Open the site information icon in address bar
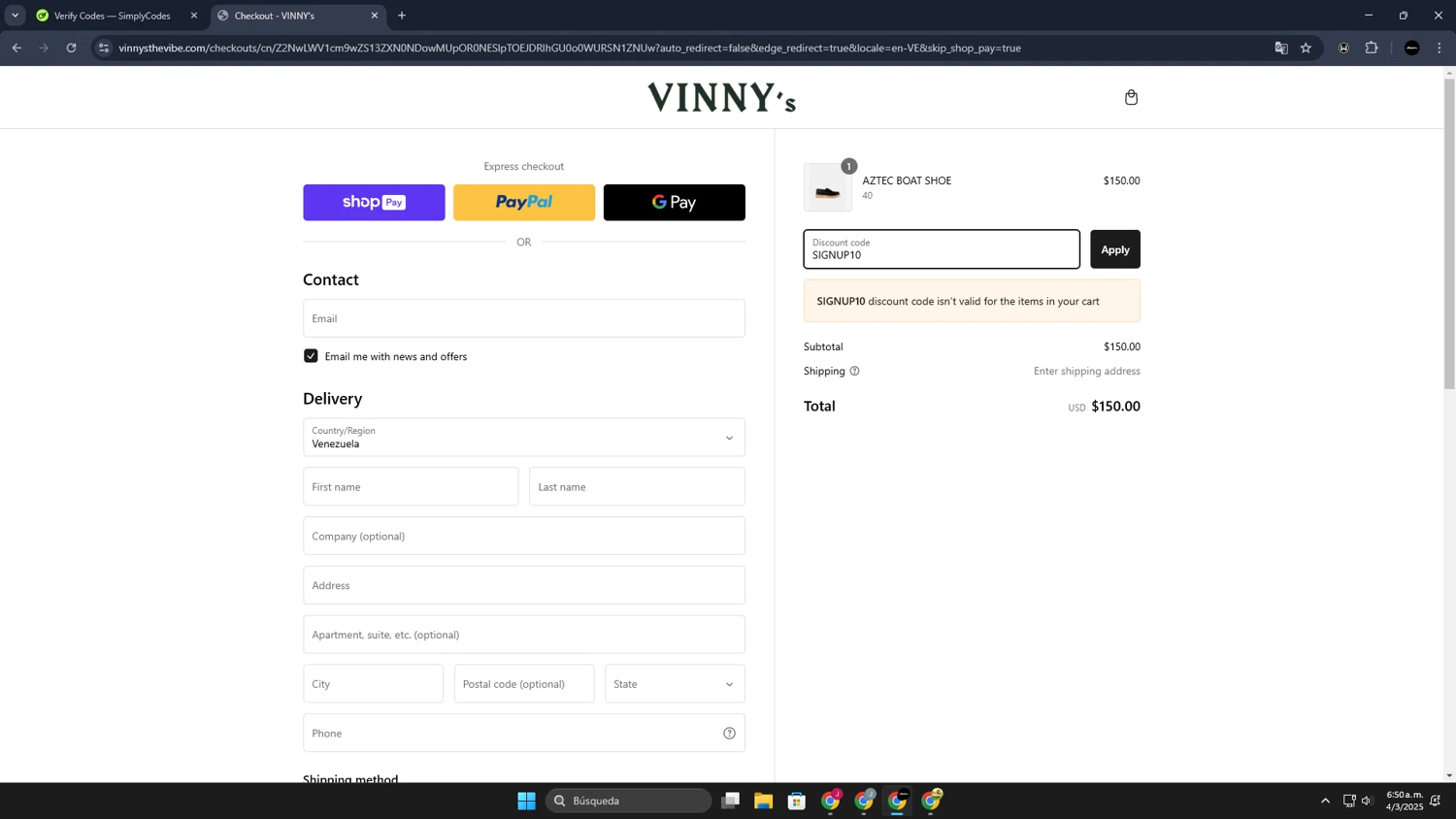 [104, 48]
